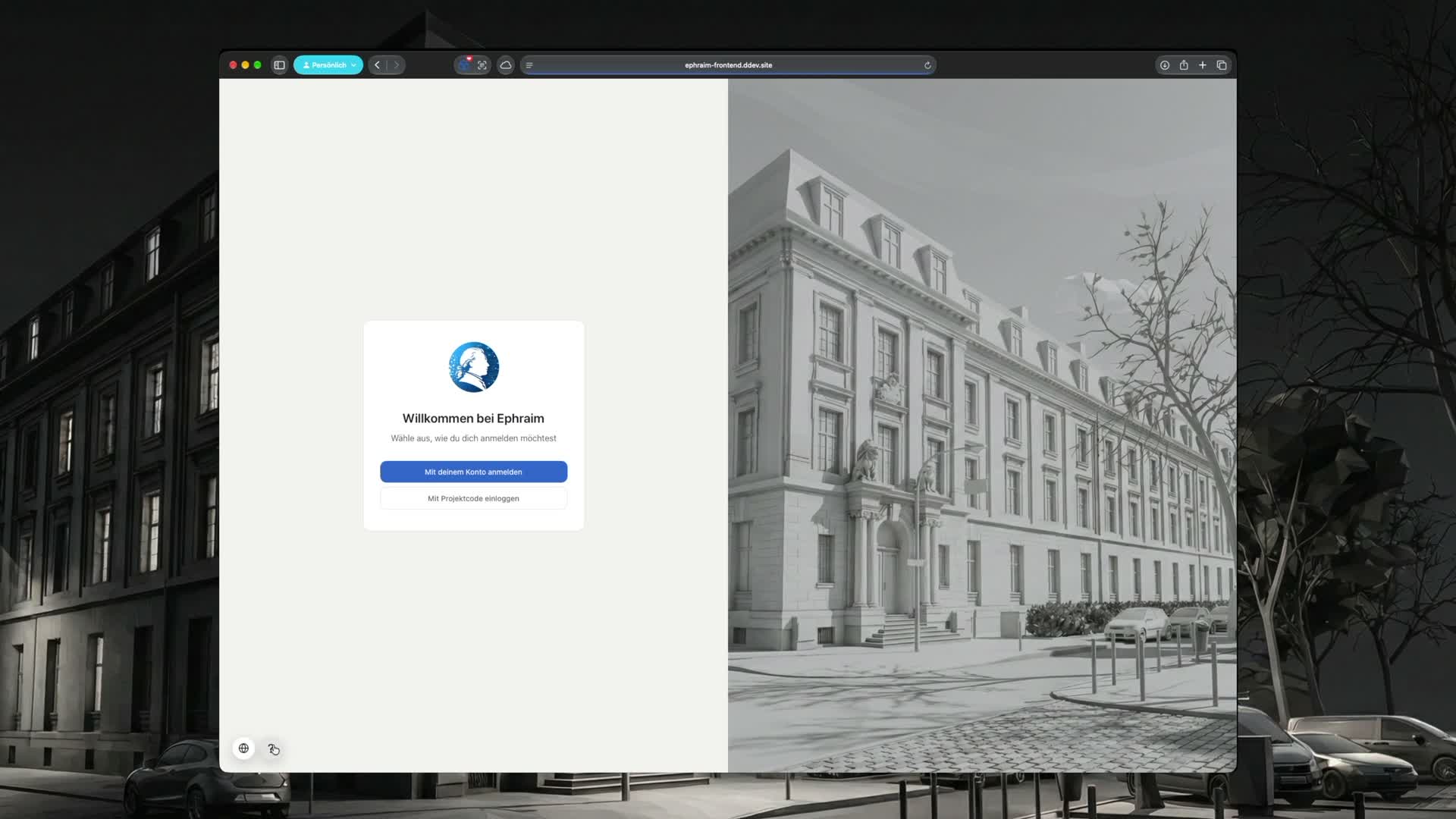Open a new tab with plus

coord(1203,65)
